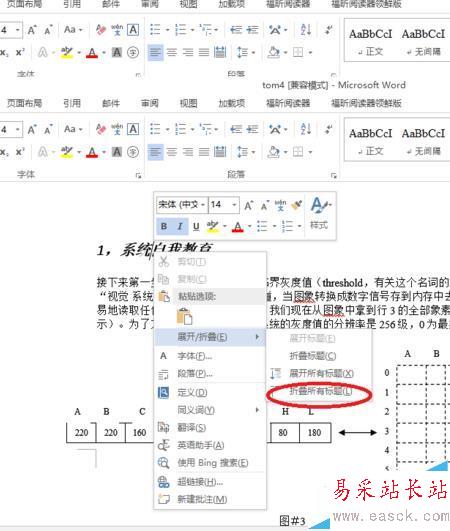Click enclosed character 字 icon below Word title

coord(133,152)
